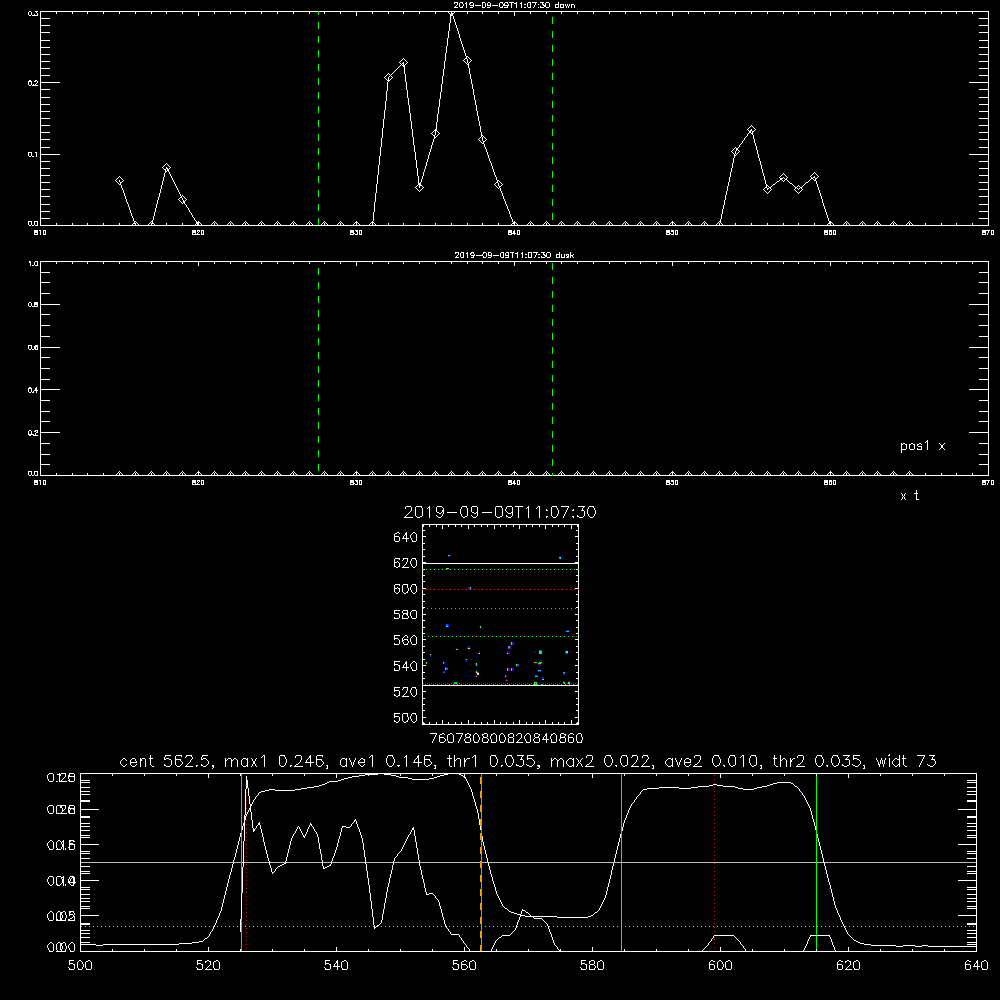Select the left green dashed line in dawn plot
The image size is (1000, 1000).
[318, 118]
